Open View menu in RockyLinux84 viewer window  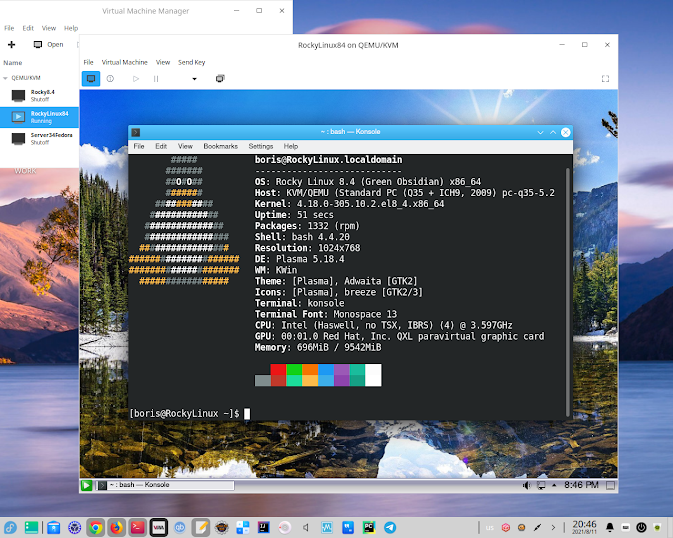point(163,62)
